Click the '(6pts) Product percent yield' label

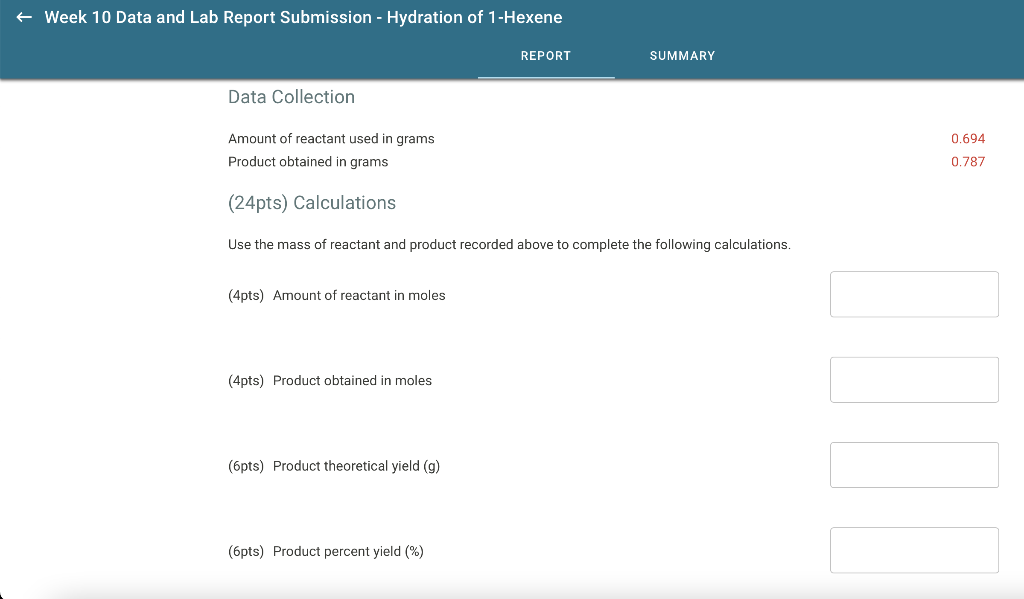coord(324,551)
